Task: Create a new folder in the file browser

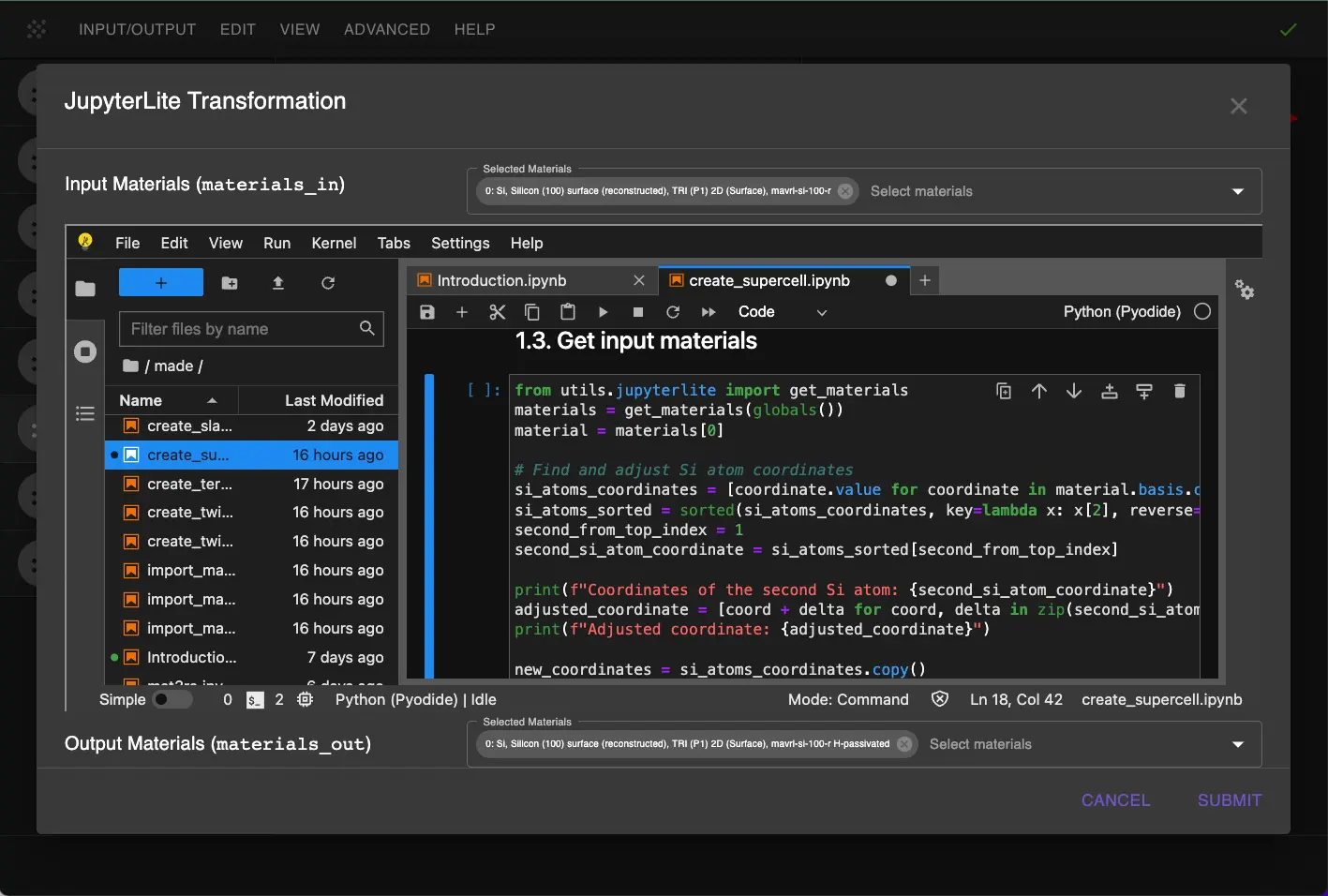Action: click(230, 283)
